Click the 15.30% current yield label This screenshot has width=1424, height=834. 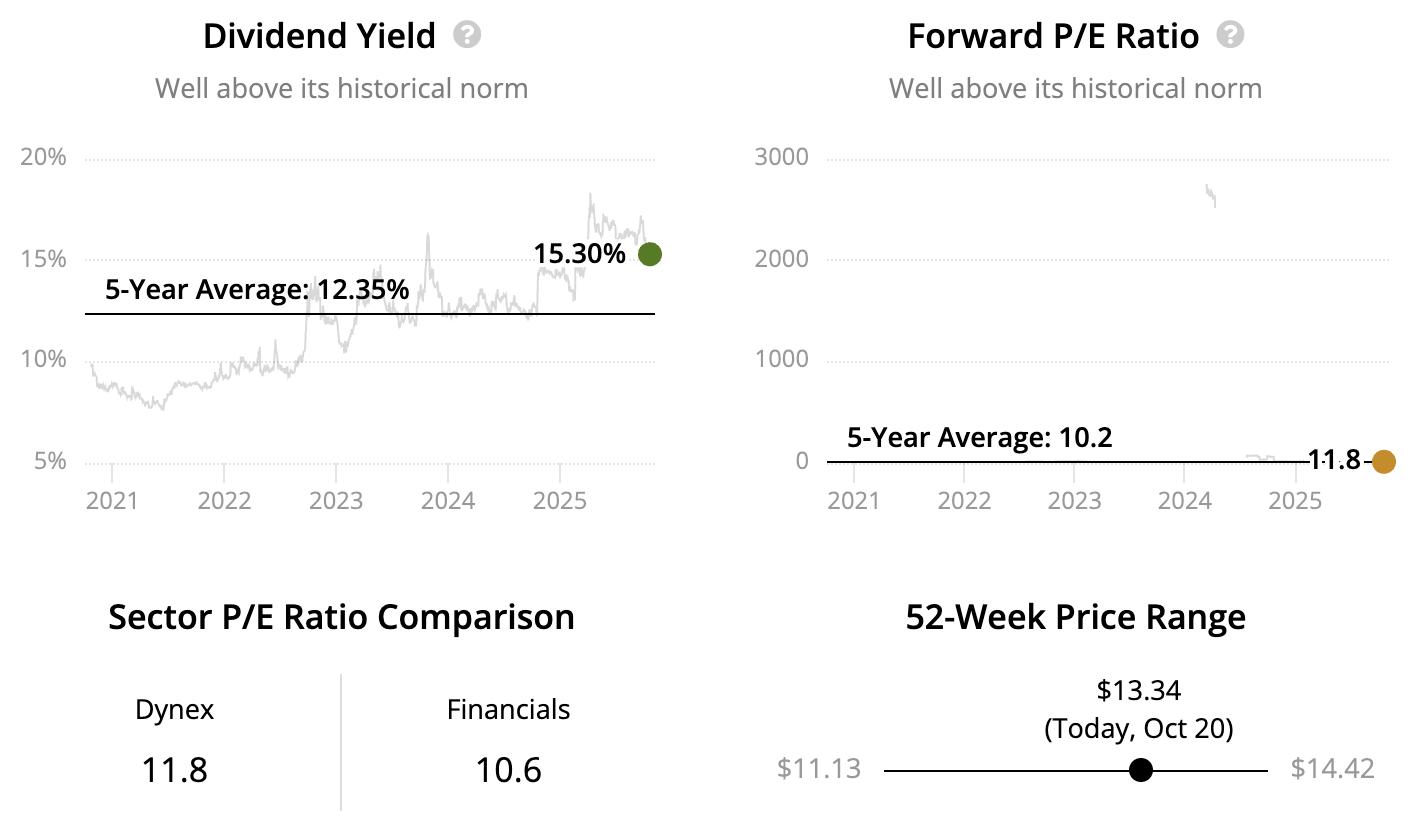[x=580, y=254]
